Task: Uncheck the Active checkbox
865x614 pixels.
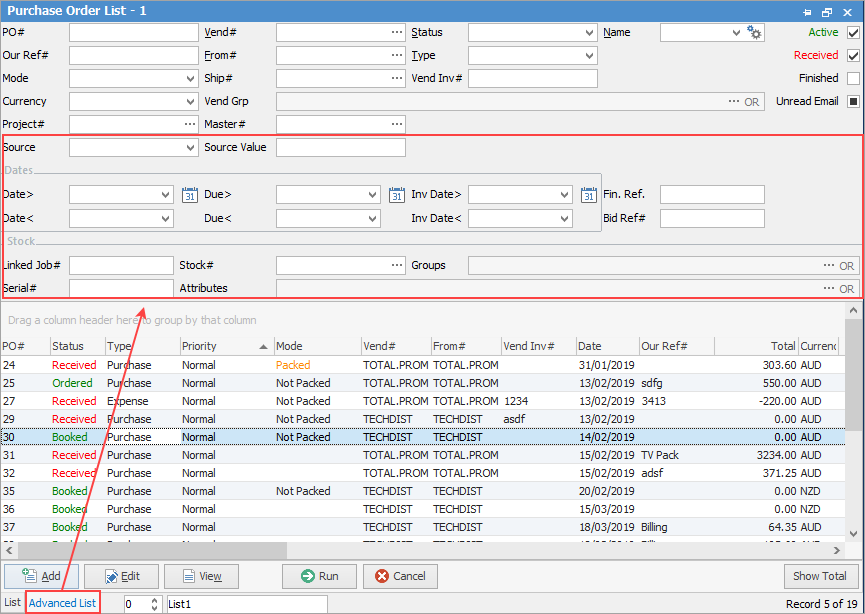Action: point(853,33)
